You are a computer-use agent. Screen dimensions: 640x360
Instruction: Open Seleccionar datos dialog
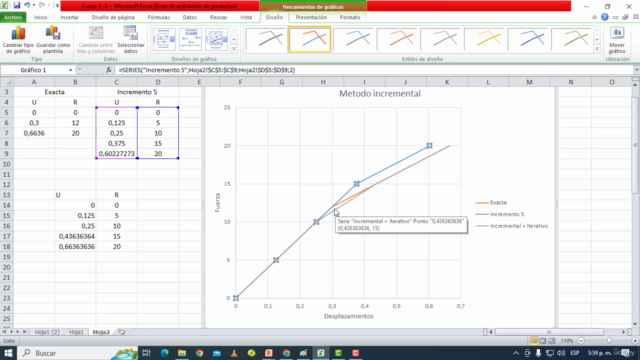tap(131, 40)
